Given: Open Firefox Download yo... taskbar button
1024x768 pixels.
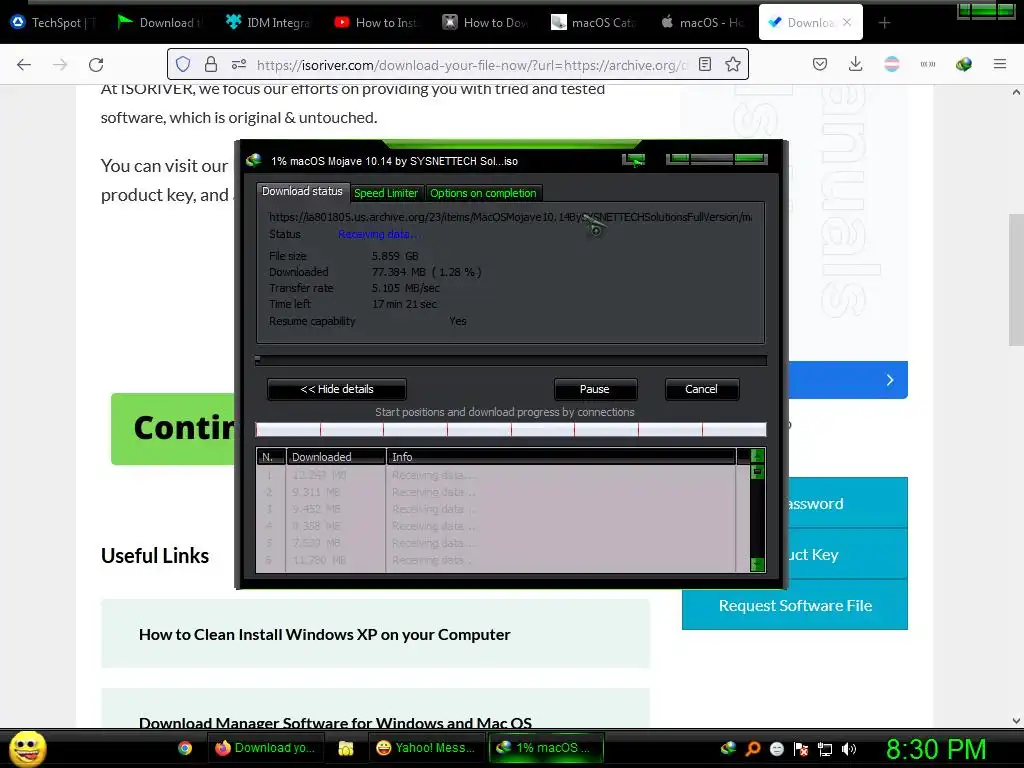Looking at the screenshot, I should (265, 748).
